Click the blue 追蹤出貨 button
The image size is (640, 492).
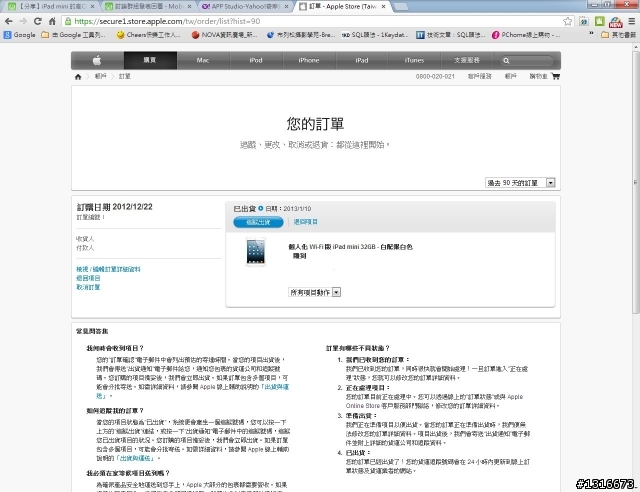point(258,222)
